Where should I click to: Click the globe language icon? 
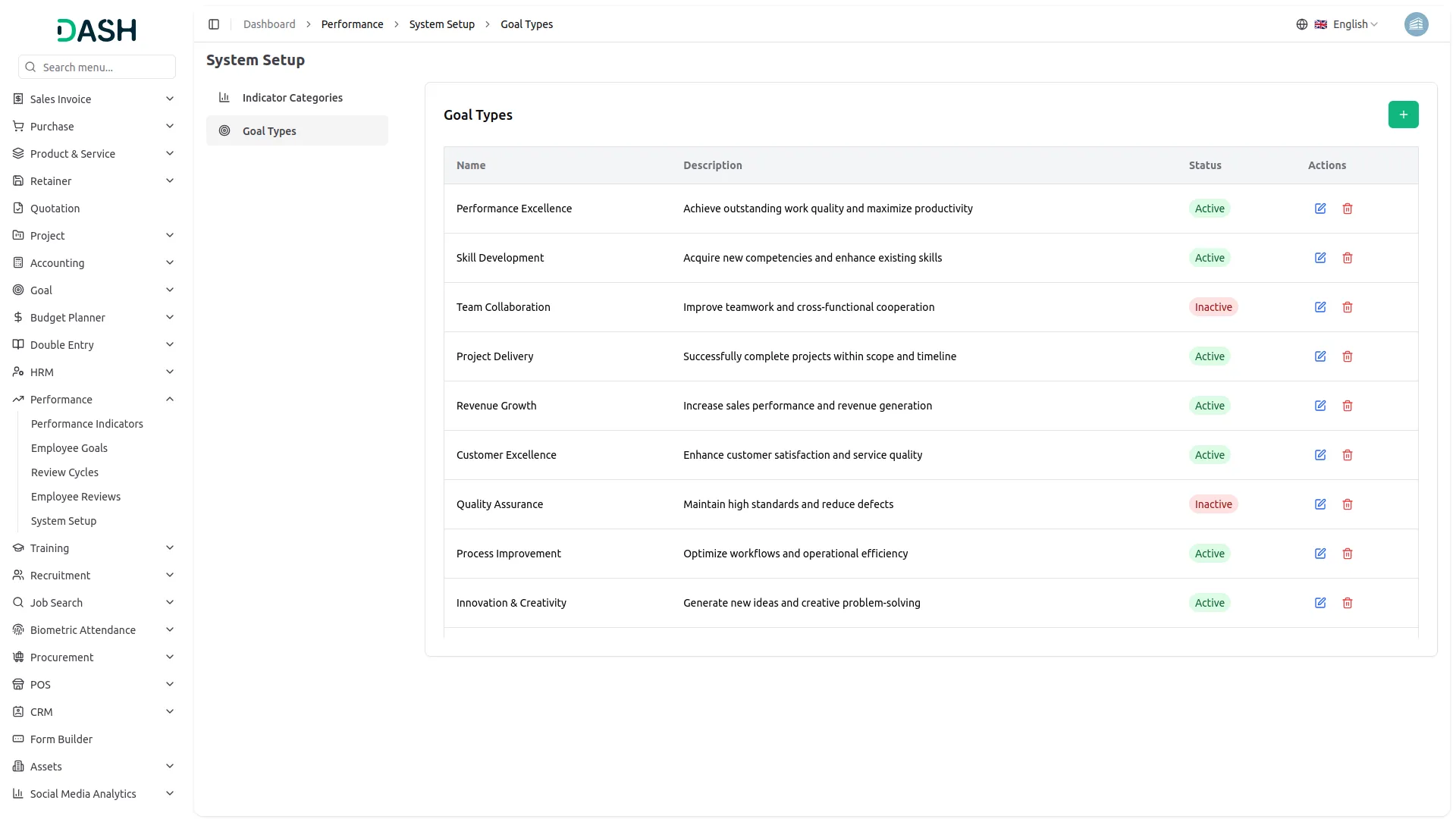click(x=1302, y=24)
